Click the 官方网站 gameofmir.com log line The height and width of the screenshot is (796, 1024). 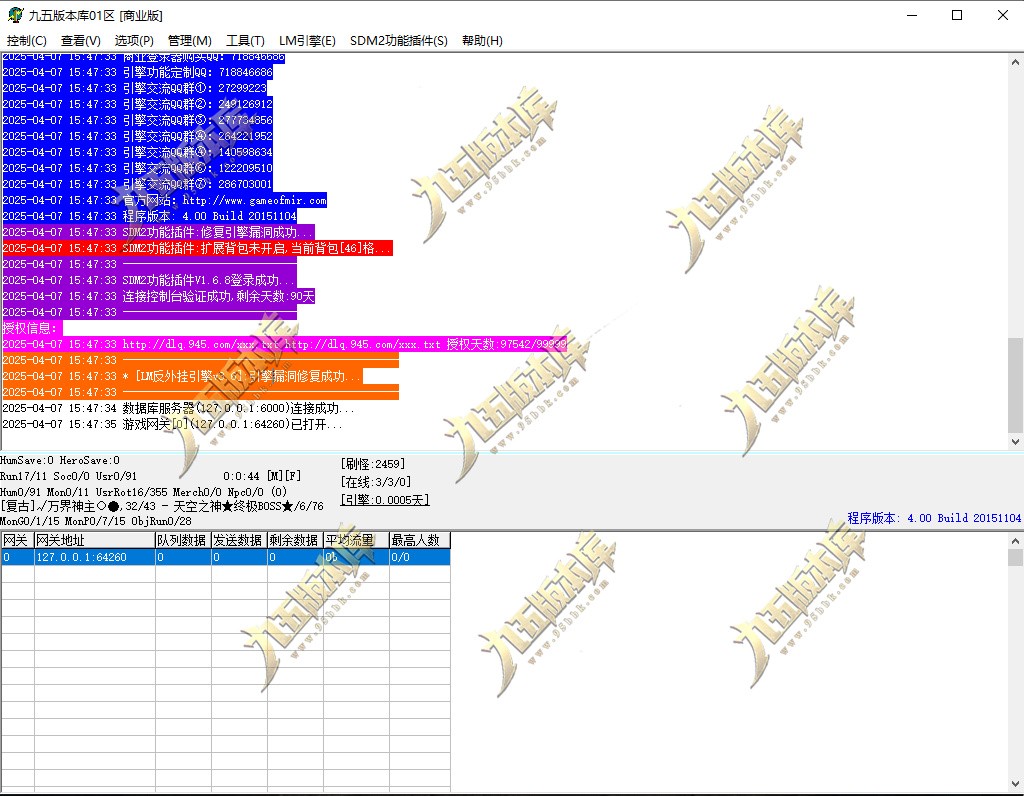(164, 200)
